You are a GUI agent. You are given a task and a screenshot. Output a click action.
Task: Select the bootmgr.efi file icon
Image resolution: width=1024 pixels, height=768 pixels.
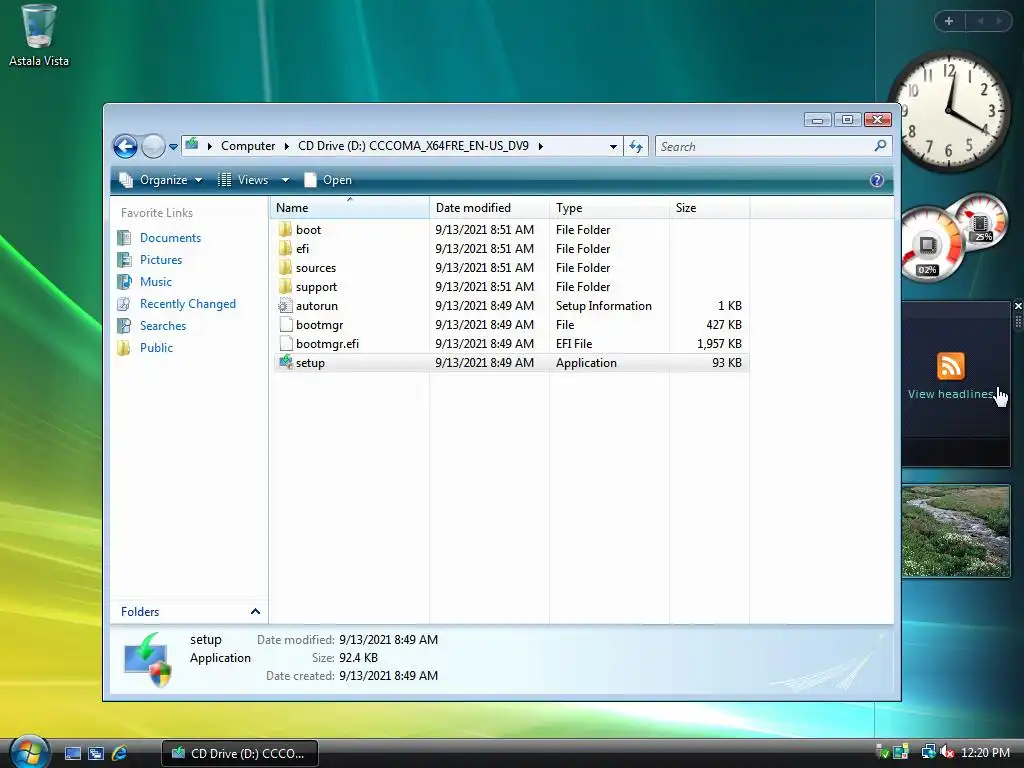click(x=285, y=343)
